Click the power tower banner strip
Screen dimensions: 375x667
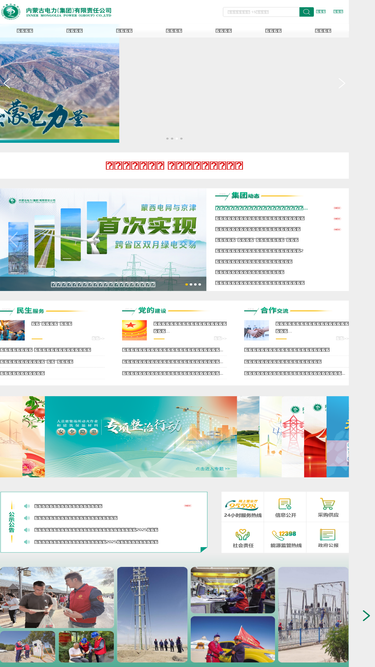(x=293, y=436)
